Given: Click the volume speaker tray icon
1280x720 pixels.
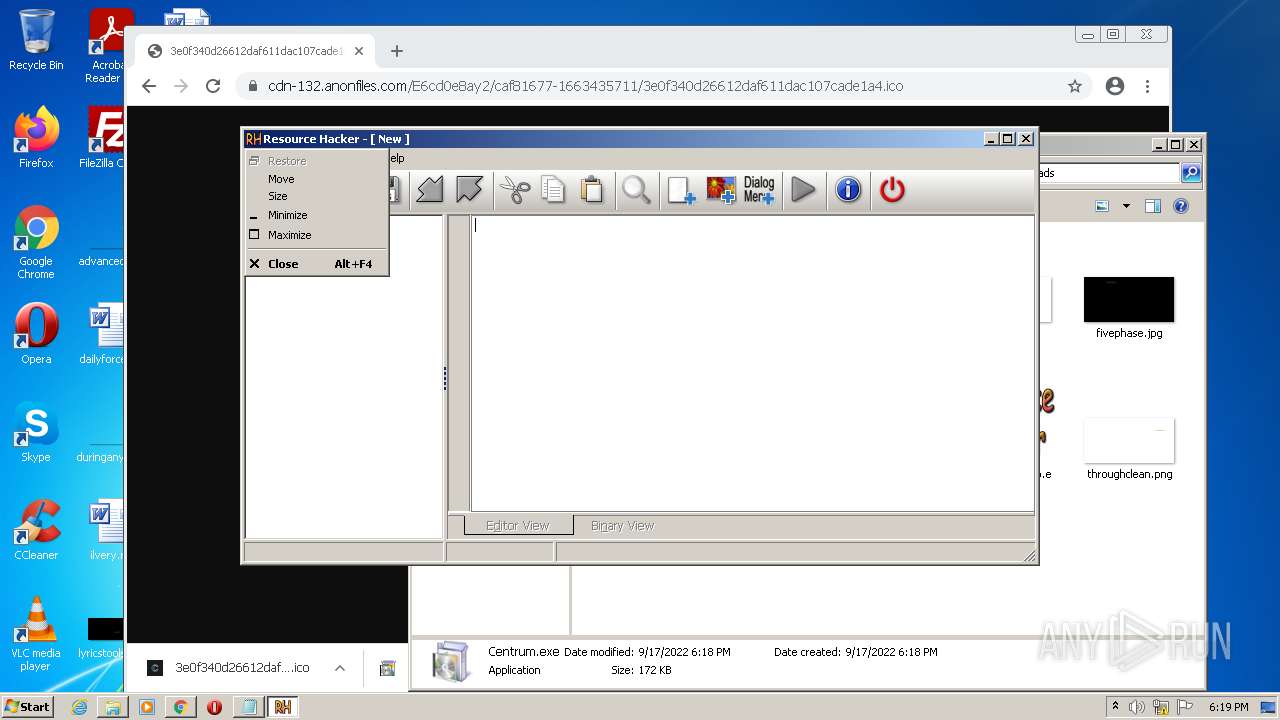Looking at the screenshot, I should click(1137, 707).
